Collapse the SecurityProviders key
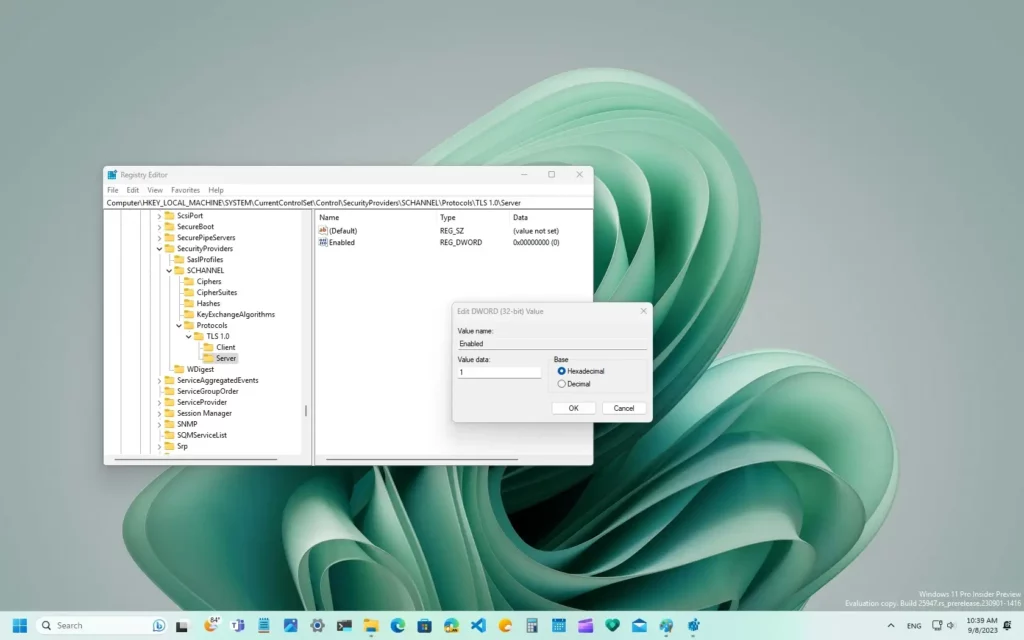Screen dimensions: 1024x640 tap(159, 249)
